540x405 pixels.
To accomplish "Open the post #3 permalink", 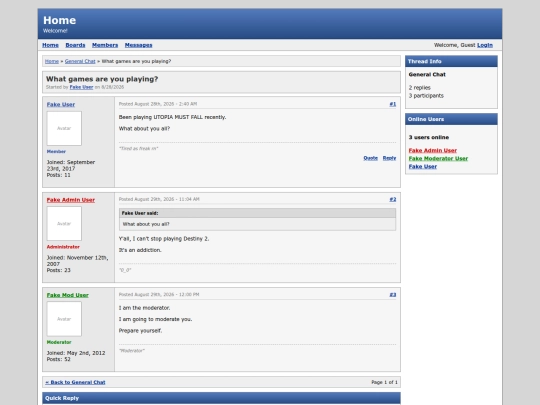I will [393, 295].
